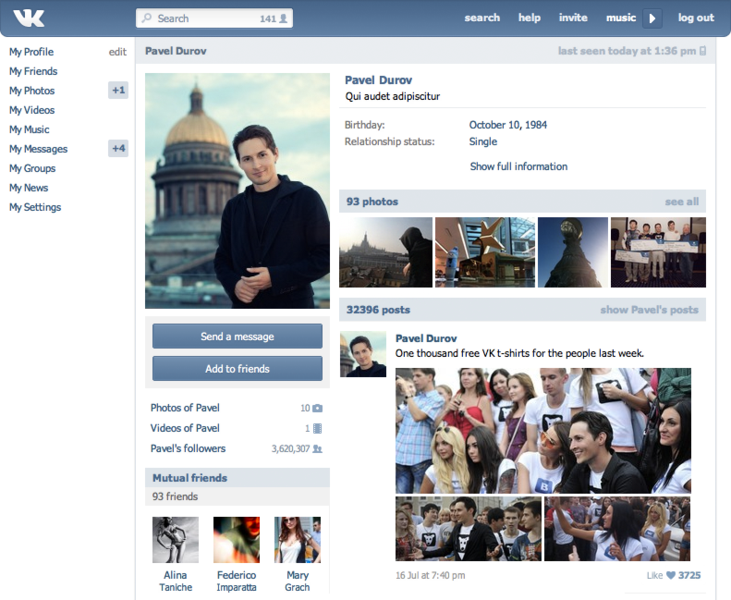Go to My Settings in sidebar

click(35, 207)
